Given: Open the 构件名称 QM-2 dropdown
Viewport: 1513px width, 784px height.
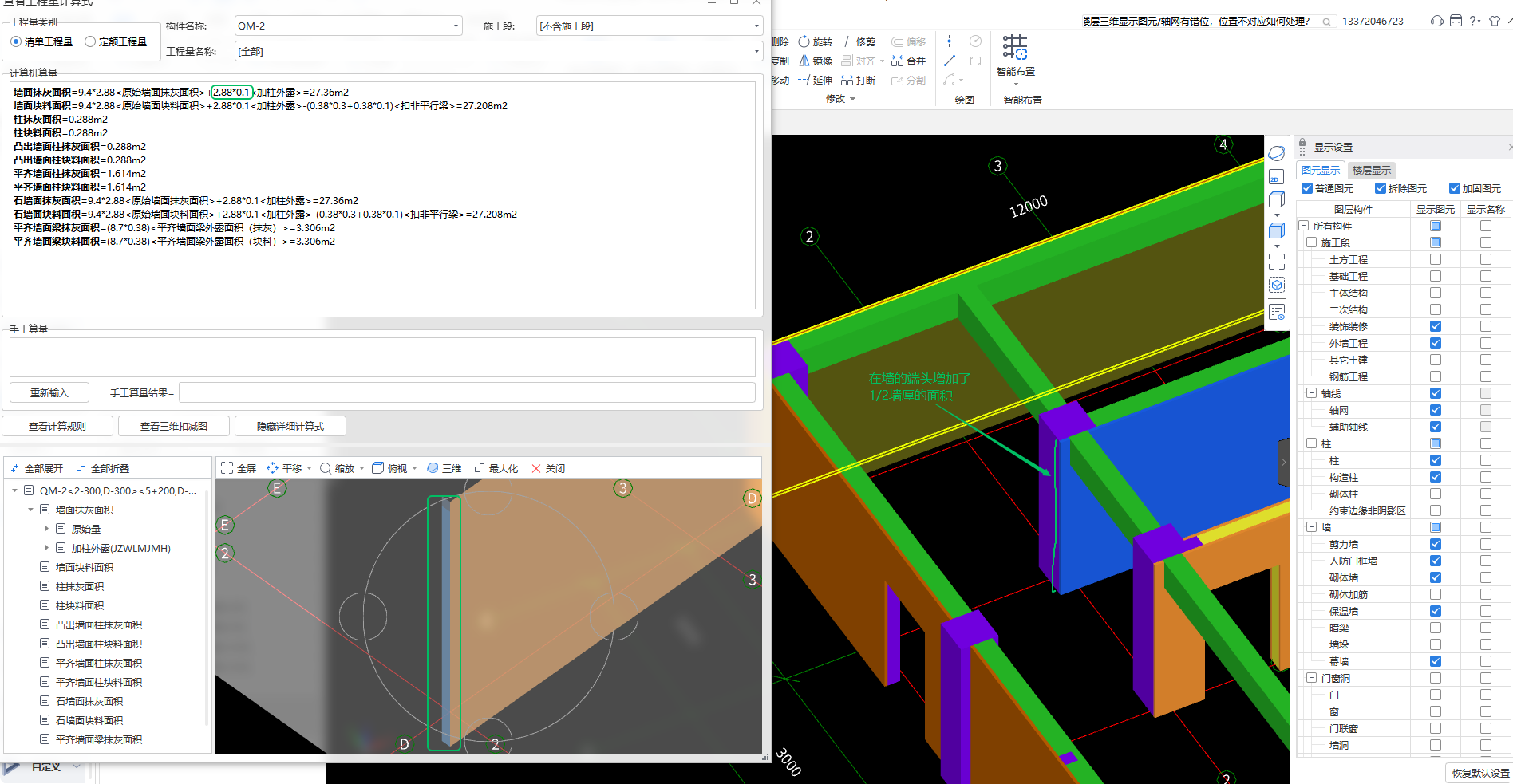Looking at the screenshot, I should tap(456, 26).
